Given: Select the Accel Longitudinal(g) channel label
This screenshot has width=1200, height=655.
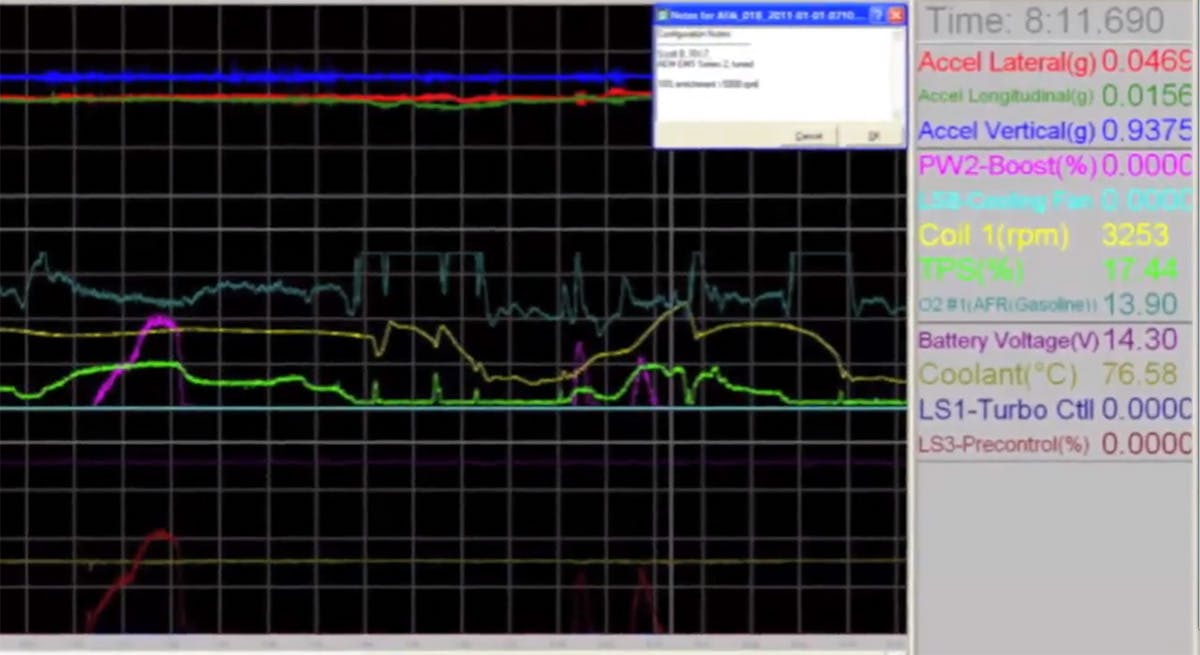Looking at the screenshot, I should 1005,96.
